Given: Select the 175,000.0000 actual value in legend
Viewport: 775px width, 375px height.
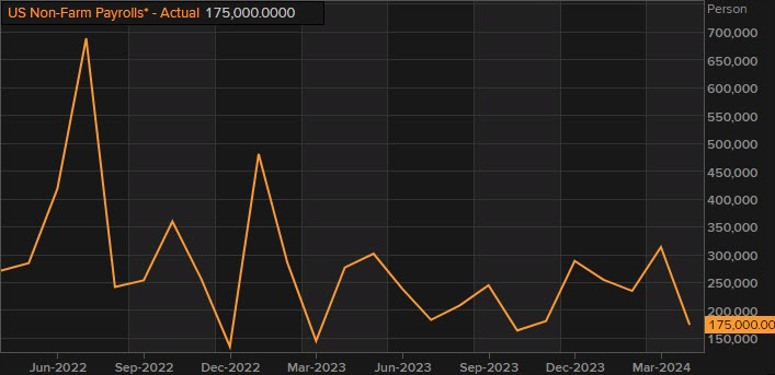Looking at the screenshot, I should tap(250, 13).
